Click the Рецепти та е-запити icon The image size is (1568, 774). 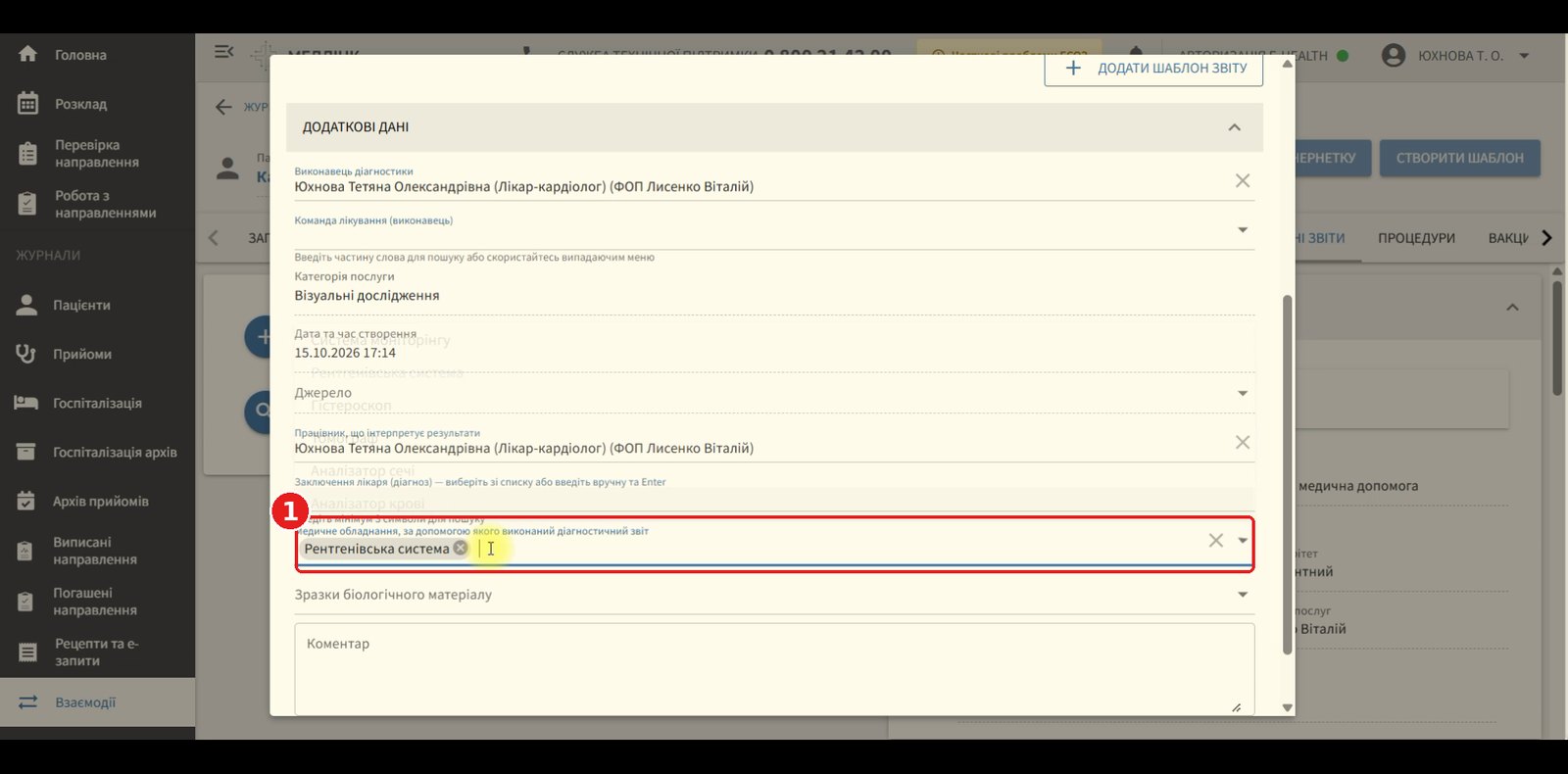coord(27,652)
